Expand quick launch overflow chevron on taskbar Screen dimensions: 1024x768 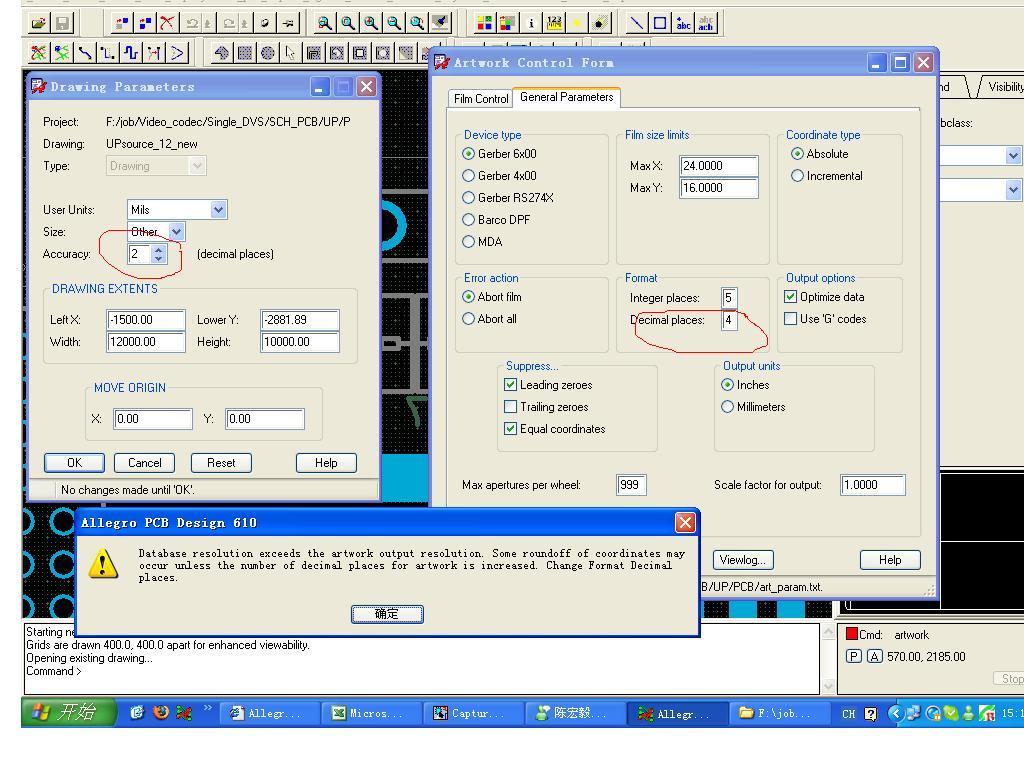pyautogui.click(x=208, y=707)
